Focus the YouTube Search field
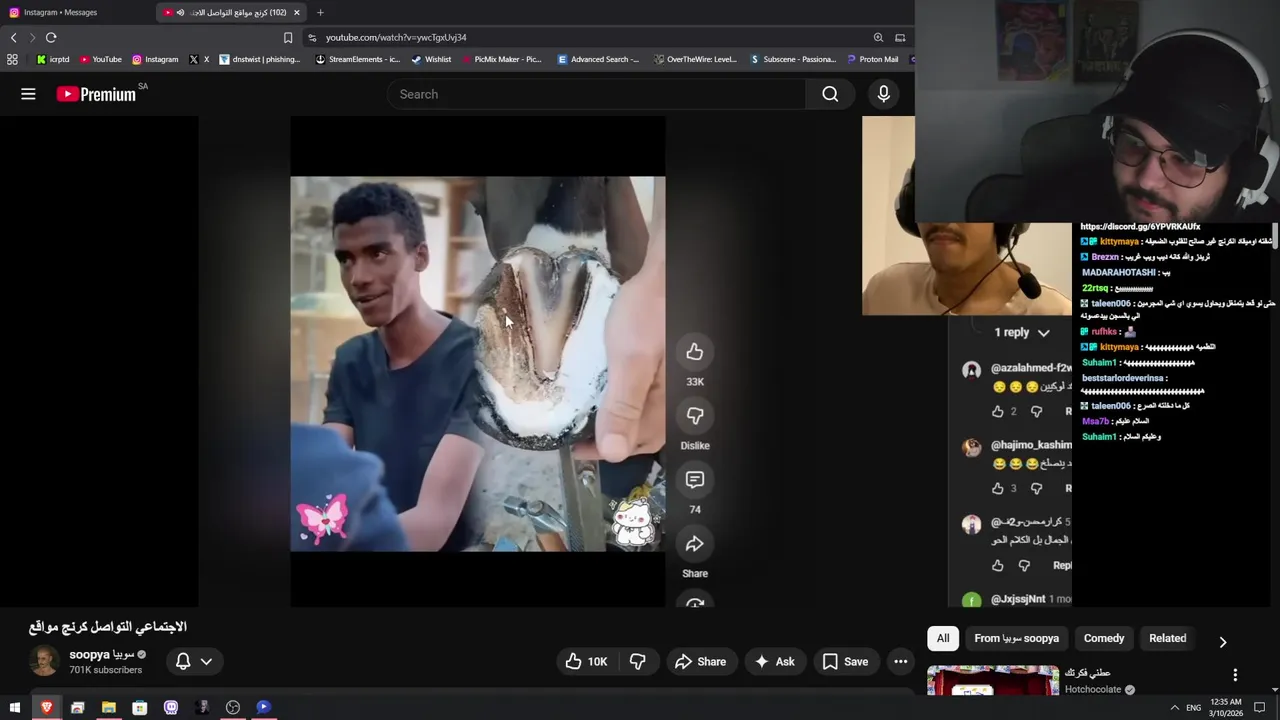The width and height of the screenshot is (1280, 720). point(596,94)
